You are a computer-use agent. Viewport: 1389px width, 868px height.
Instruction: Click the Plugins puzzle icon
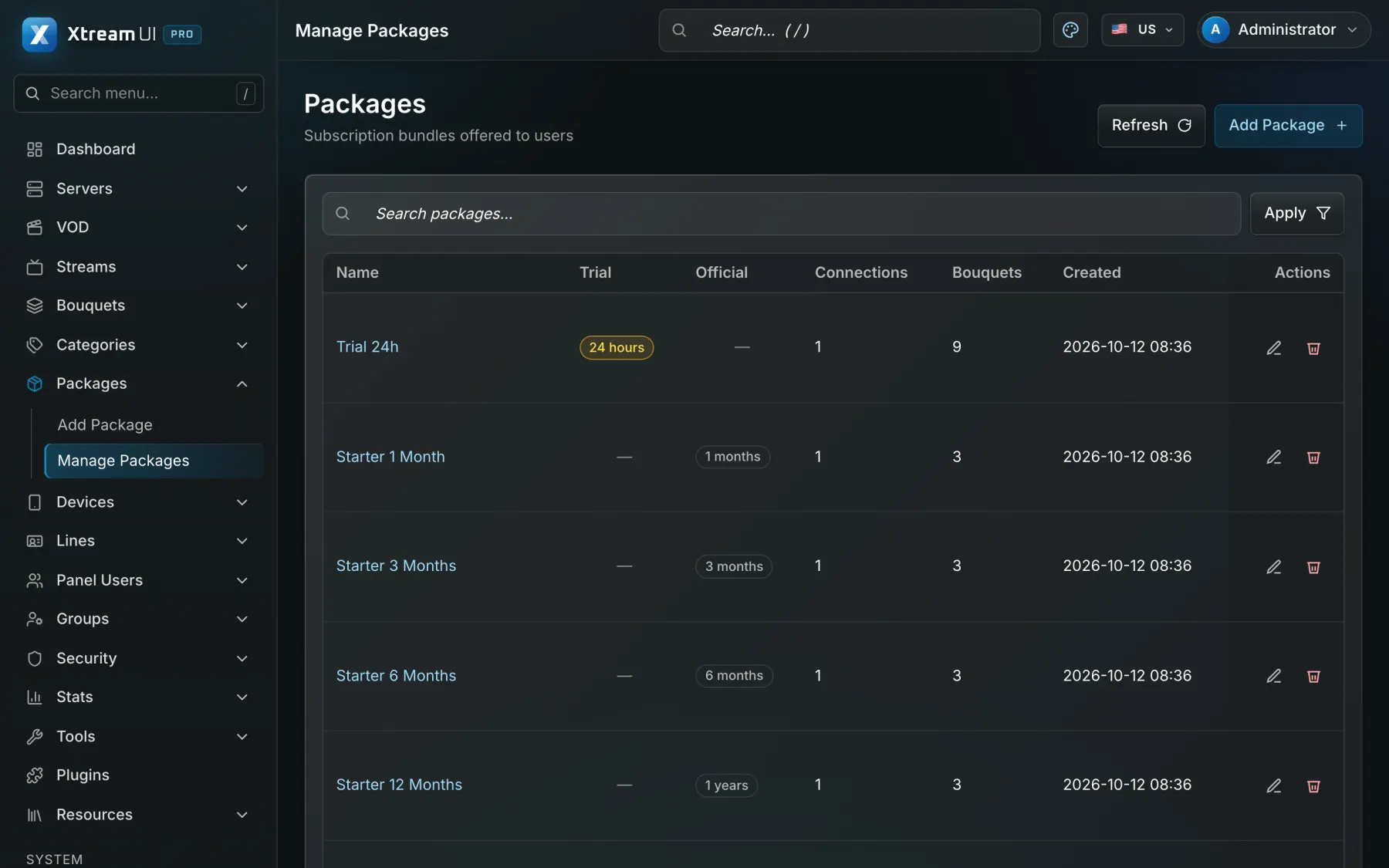35,775
